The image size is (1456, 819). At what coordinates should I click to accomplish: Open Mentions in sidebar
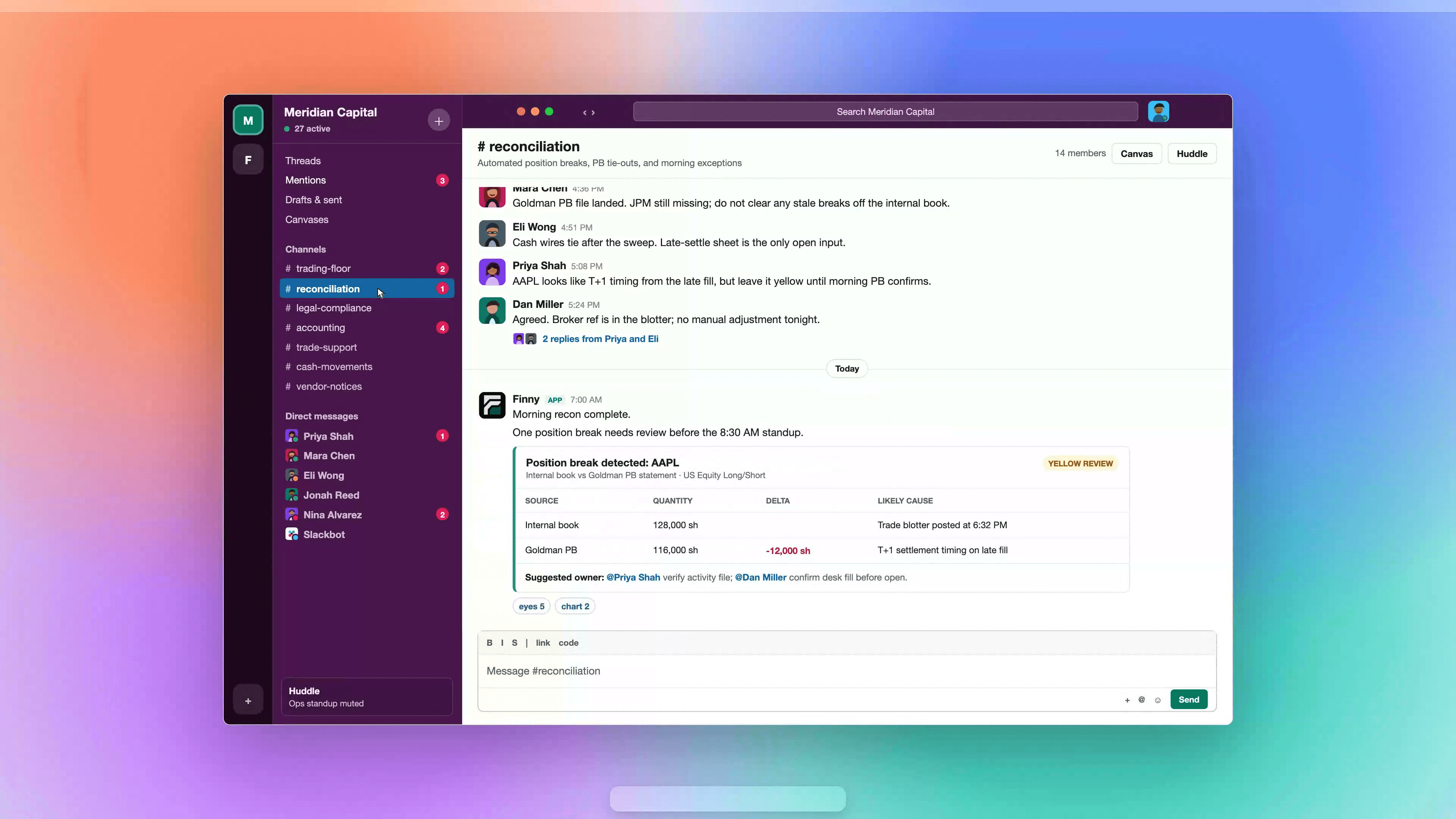tap(367, 180)
